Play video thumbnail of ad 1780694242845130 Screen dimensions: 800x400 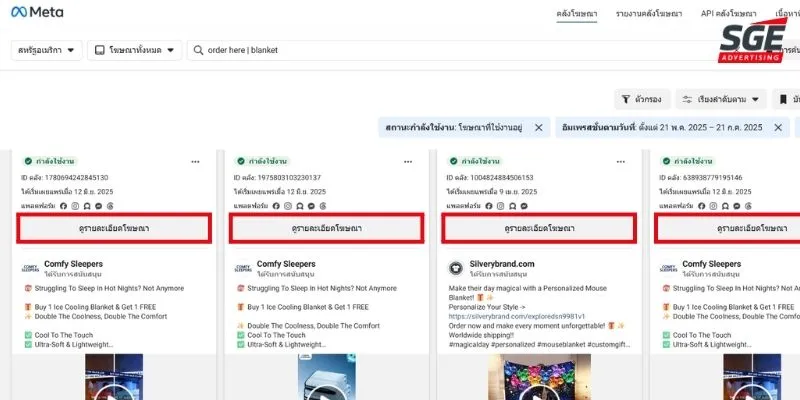click(x=114, y=377)
